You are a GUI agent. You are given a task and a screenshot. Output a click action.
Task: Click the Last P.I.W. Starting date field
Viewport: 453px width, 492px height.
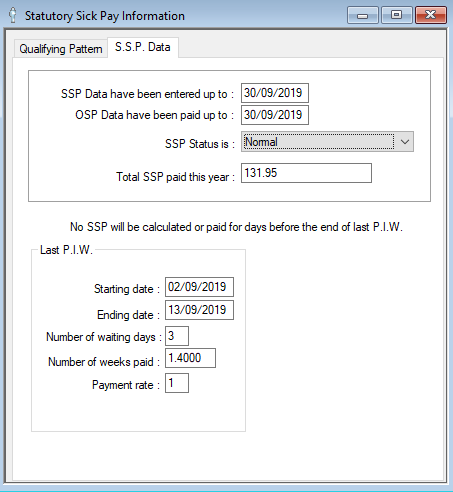point(199,287)
